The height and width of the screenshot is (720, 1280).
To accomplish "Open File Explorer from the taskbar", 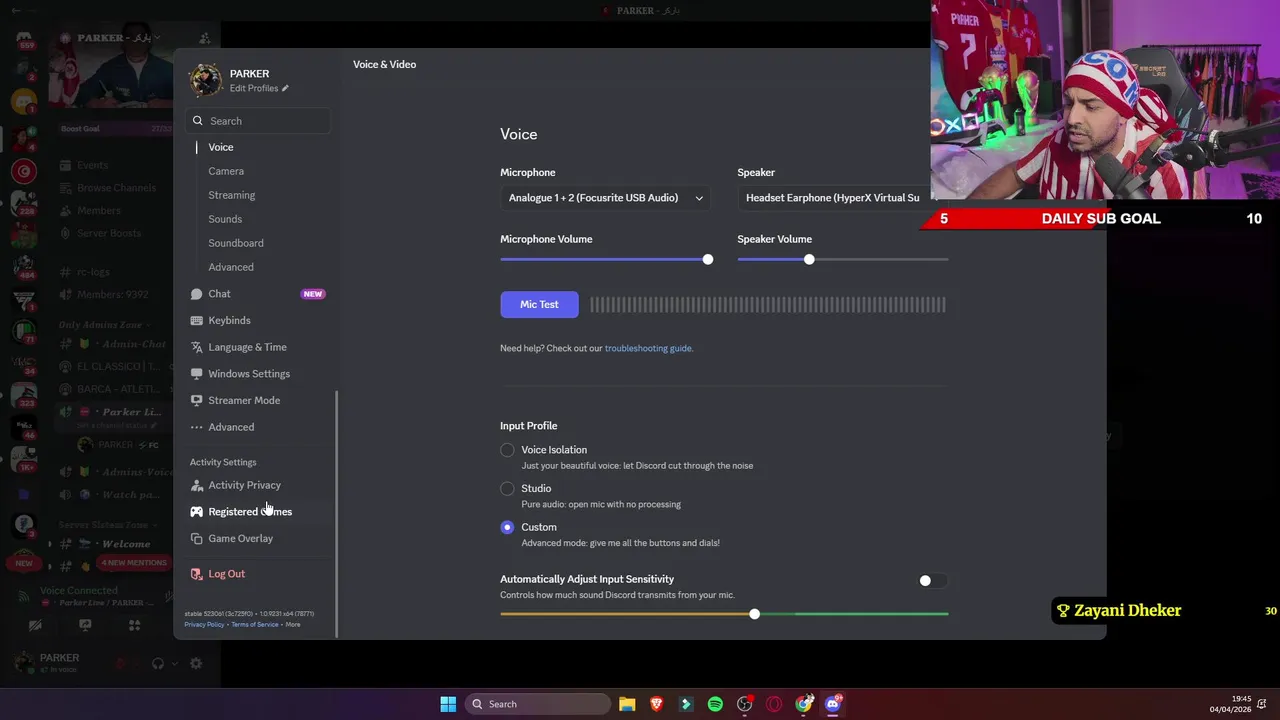I will (627, 704).
